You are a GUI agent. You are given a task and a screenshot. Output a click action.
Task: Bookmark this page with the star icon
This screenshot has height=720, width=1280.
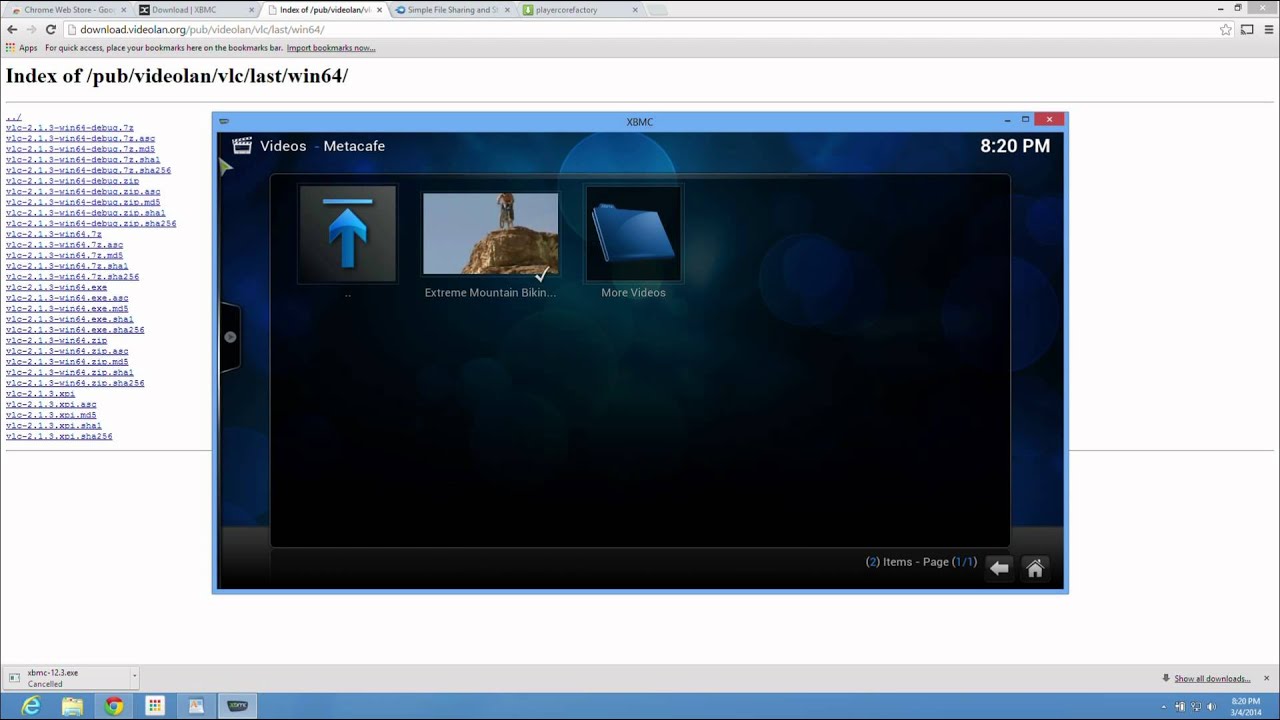1225,30
